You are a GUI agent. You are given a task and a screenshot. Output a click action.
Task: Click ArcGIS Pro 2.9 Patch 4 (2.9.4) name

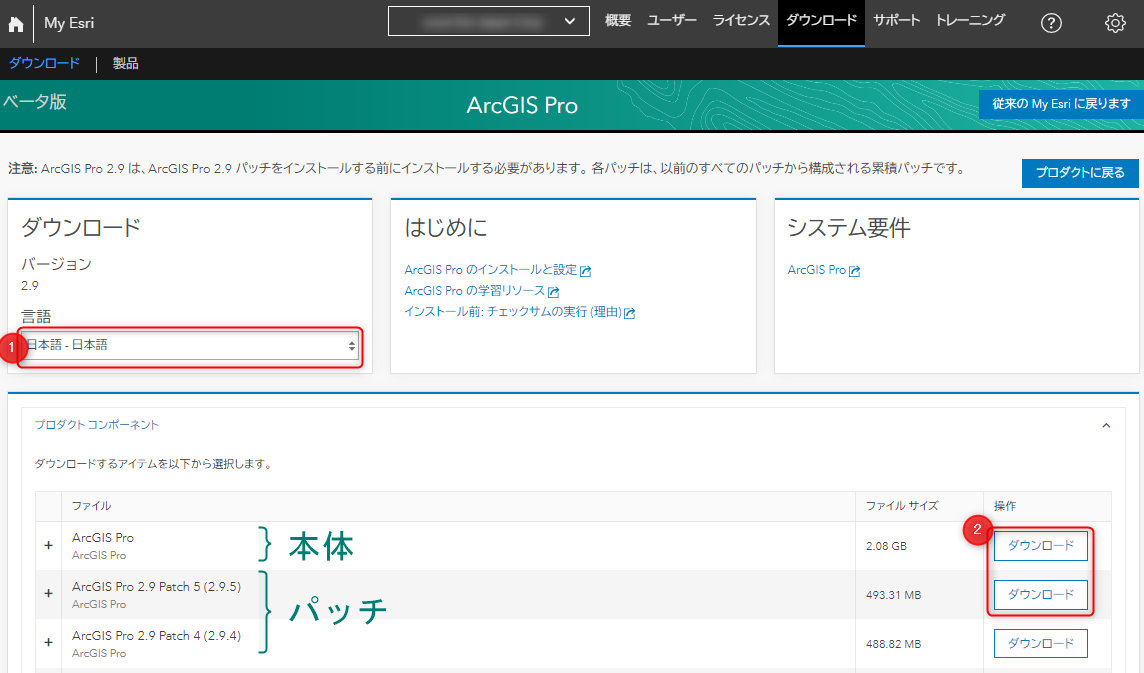pyautogui.click(x=156, y=636)
